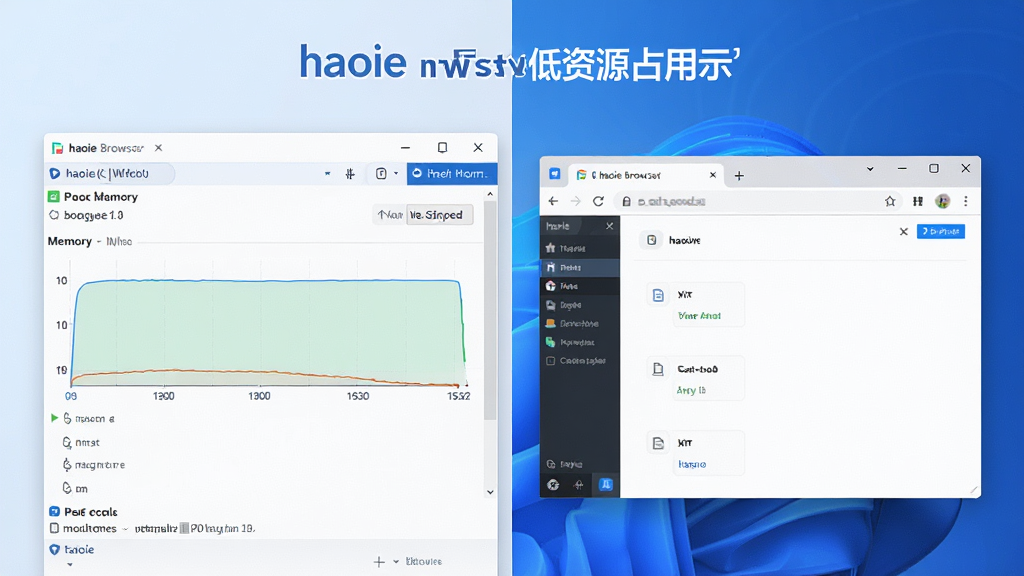Close the dark sidebar panel with its X

pyautogui.click(x=609, y=226)
